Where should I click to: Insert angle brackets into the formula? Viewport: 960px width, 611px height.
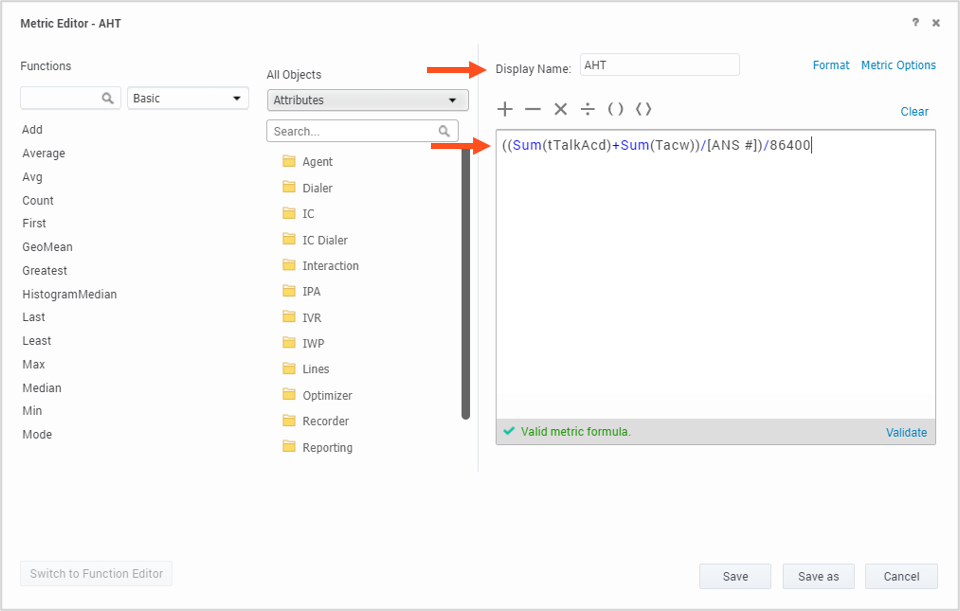point(643,109)
